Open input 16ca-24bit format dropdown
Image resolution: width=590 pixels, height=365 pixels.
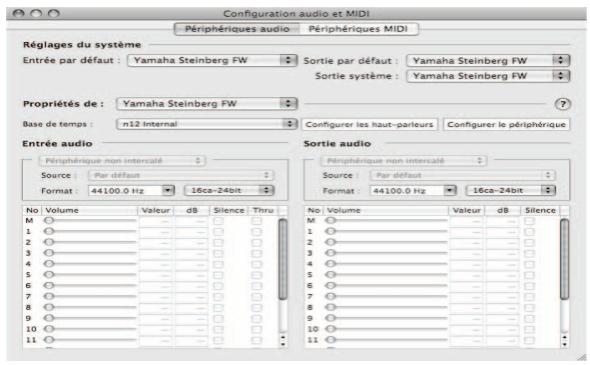click(229, 190)
